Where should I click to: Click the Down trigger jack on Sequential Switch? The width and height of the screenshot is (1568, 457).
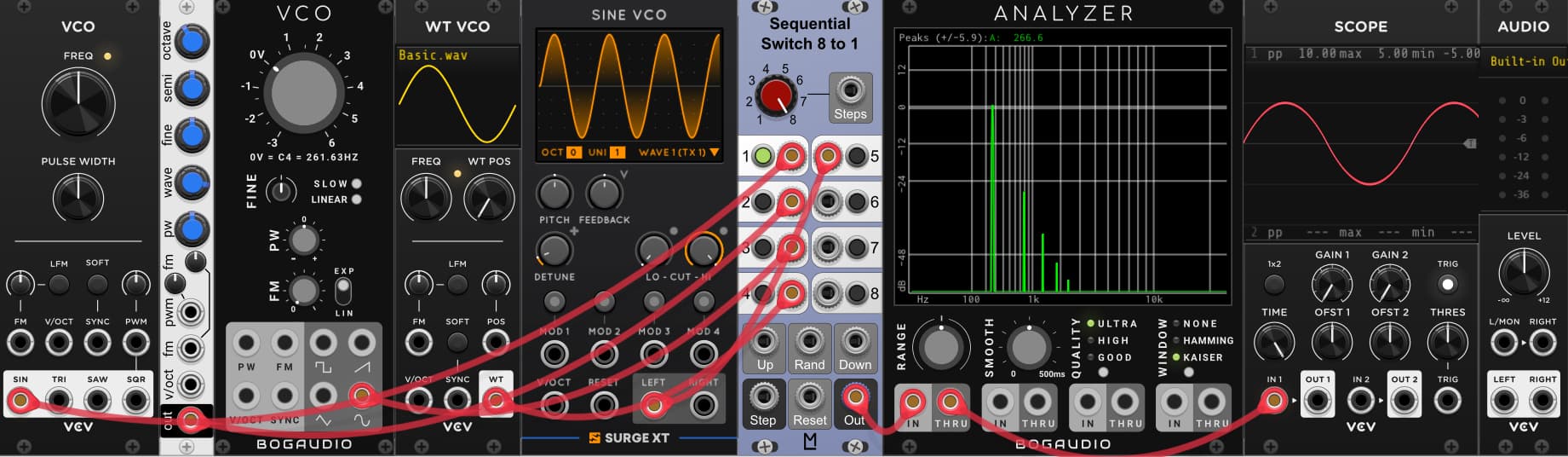click(854, 341)
